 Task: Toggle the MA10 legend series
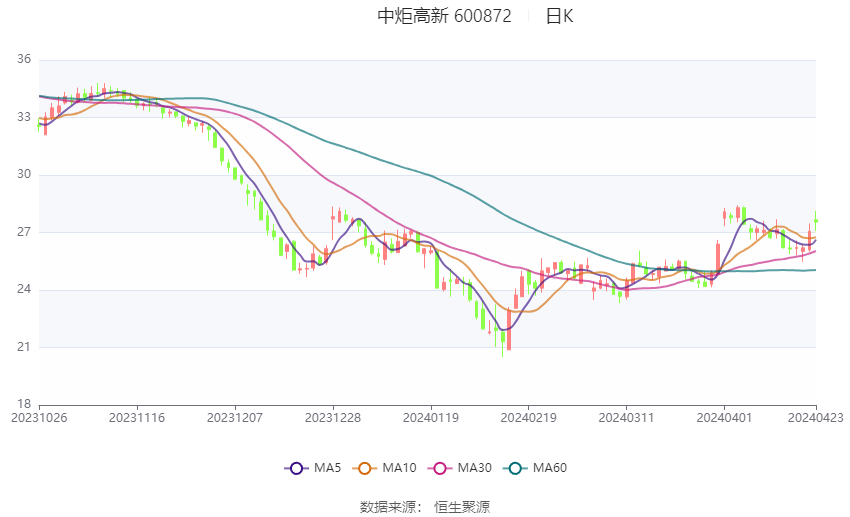point(384,468)
